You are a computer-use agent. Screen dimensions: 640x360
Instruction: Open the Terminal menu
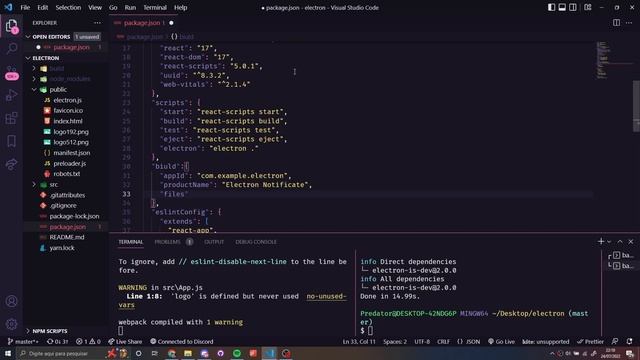click(x=155, y=7)
